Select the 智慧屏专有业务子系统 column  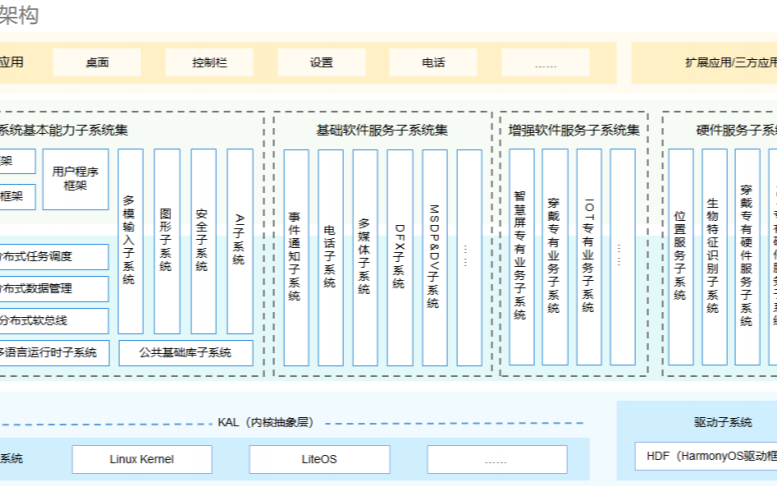pos(522,257)
